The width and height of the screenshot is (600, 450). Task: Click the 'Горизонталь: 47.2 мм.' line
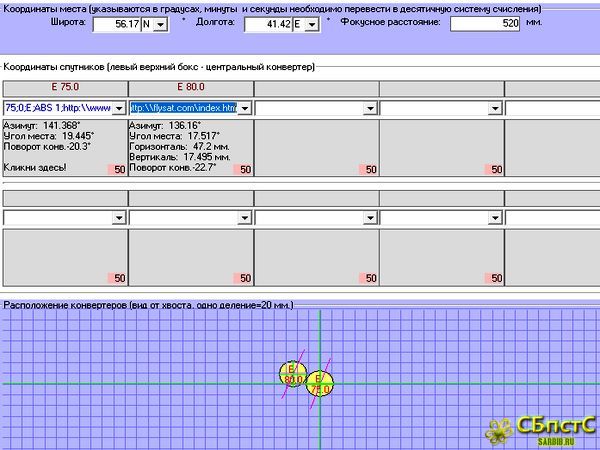coord(179,147)
